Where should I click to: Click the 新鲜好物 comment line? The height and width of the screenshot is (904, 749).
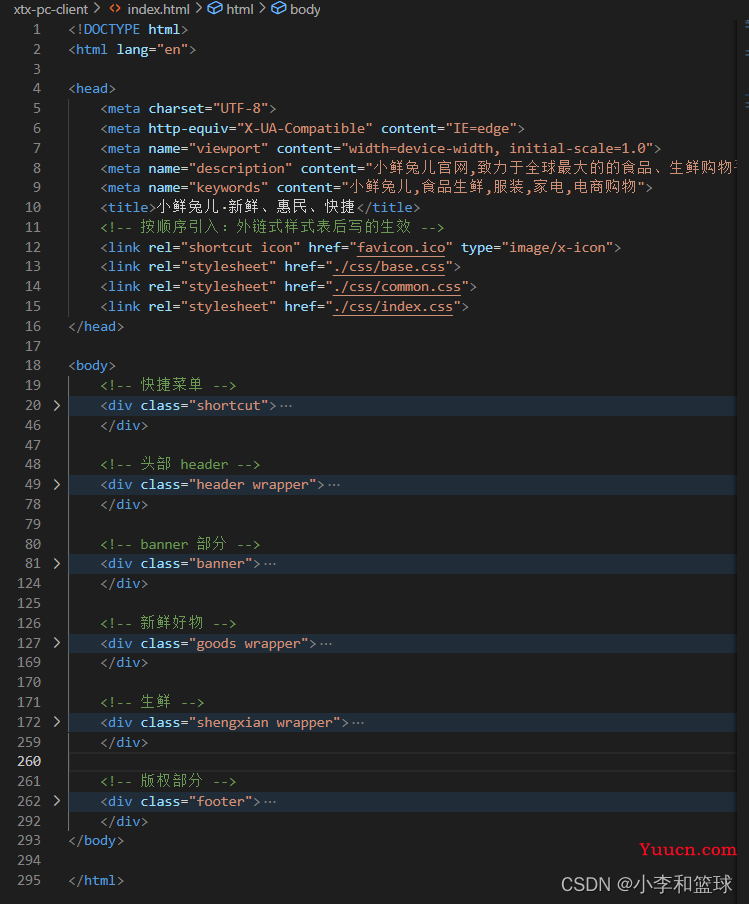[x=168, y=623]
